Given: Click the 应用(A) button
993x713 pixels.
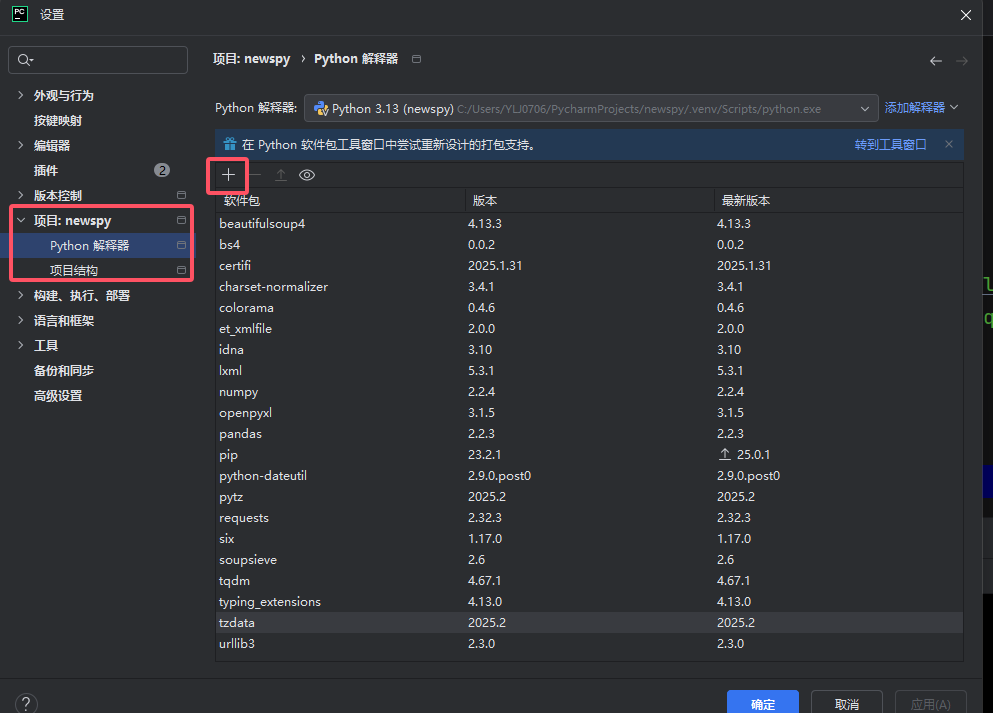Looking at the screenshot, I should click(930, 704).
